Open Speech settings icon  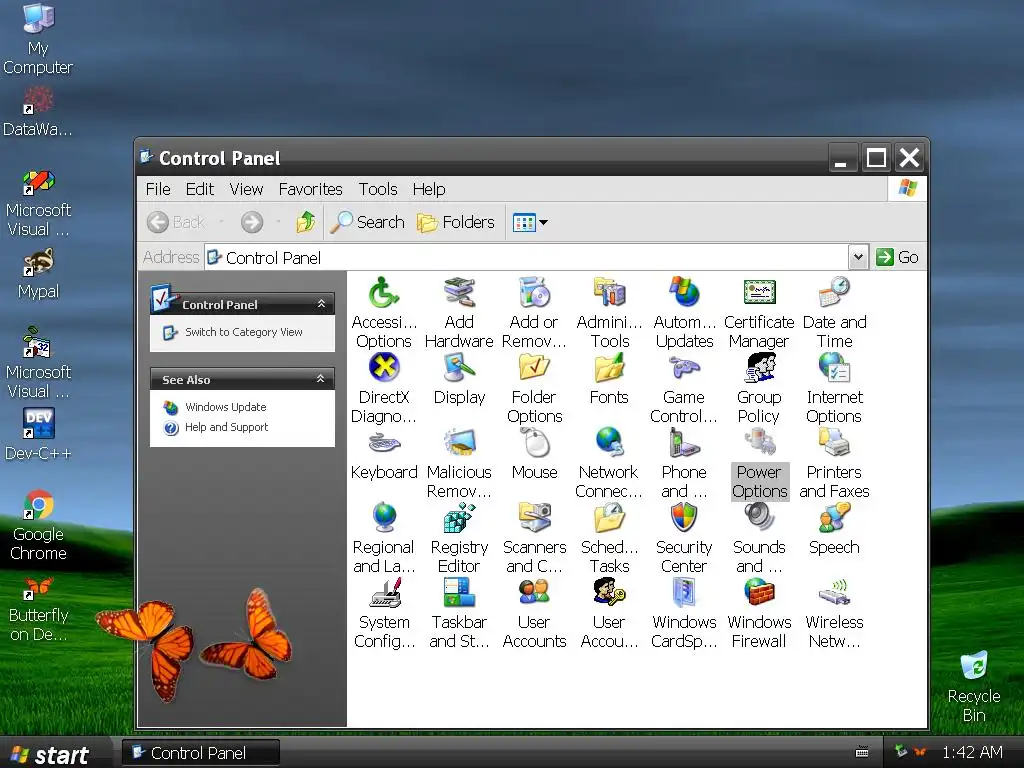[834, 518]
